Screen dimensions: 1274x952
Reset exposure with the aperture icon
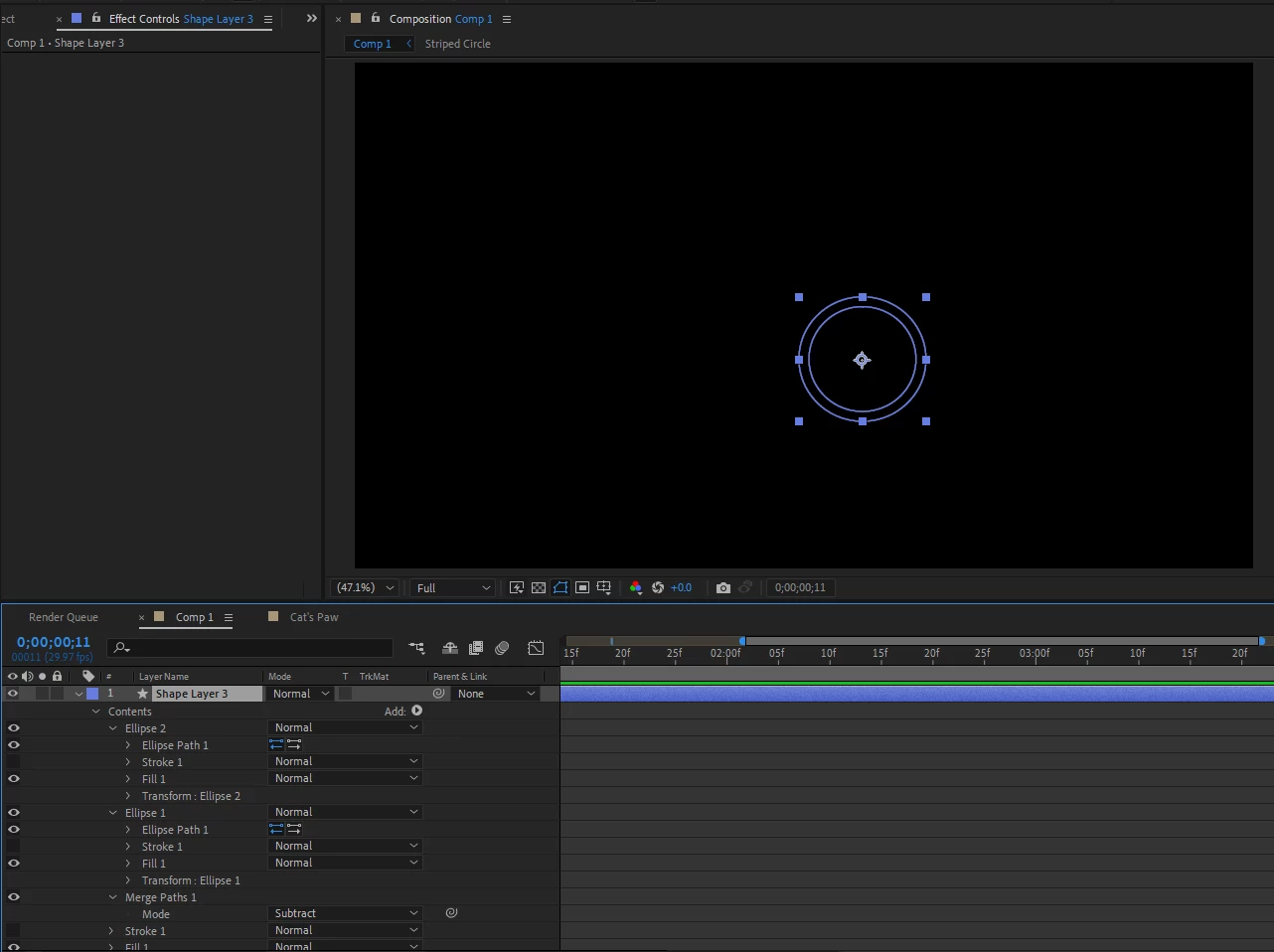point(658,587)
